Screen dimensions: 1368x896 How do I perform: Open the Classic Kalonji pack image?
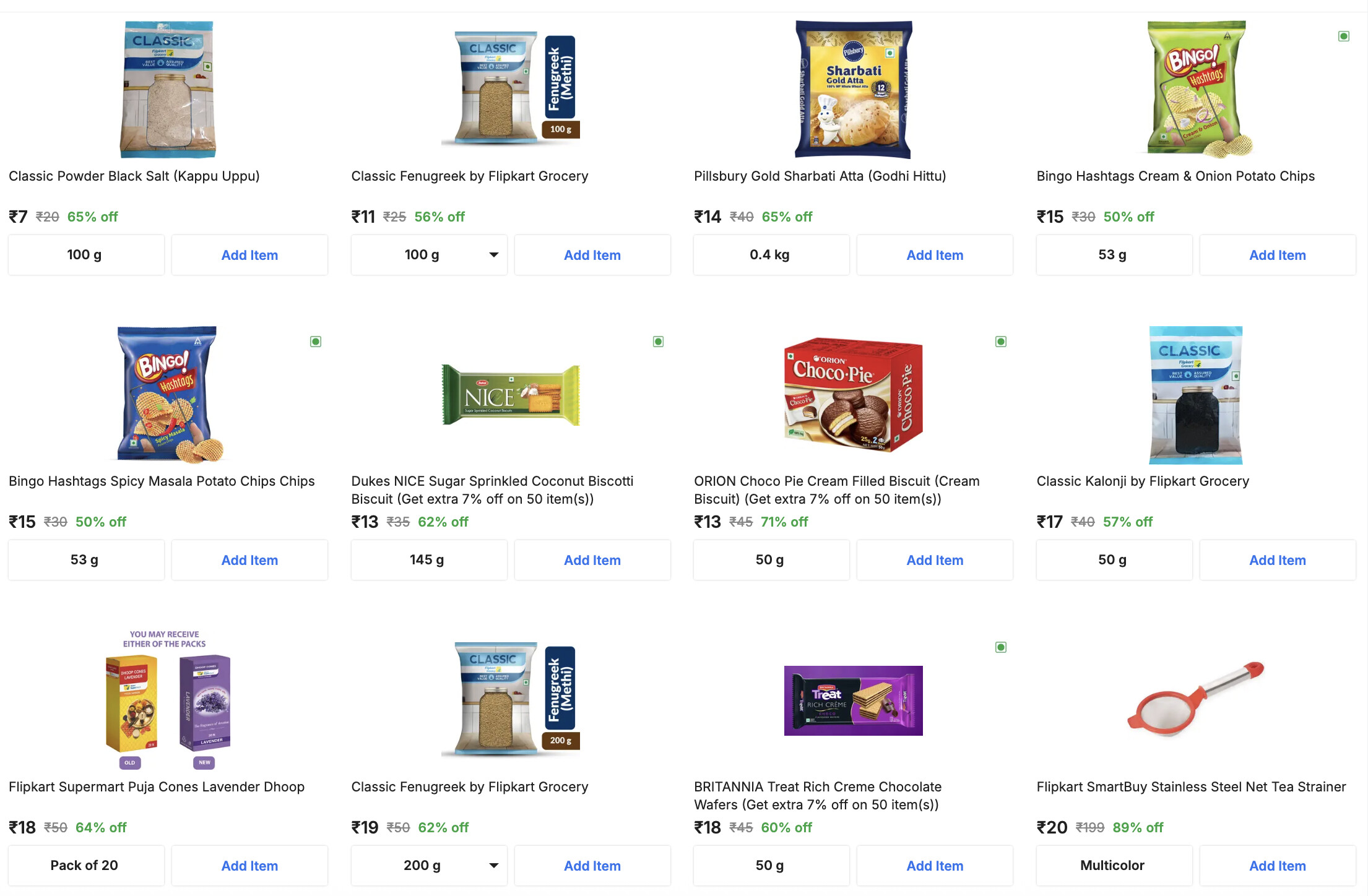click(x=1195, y=395)
